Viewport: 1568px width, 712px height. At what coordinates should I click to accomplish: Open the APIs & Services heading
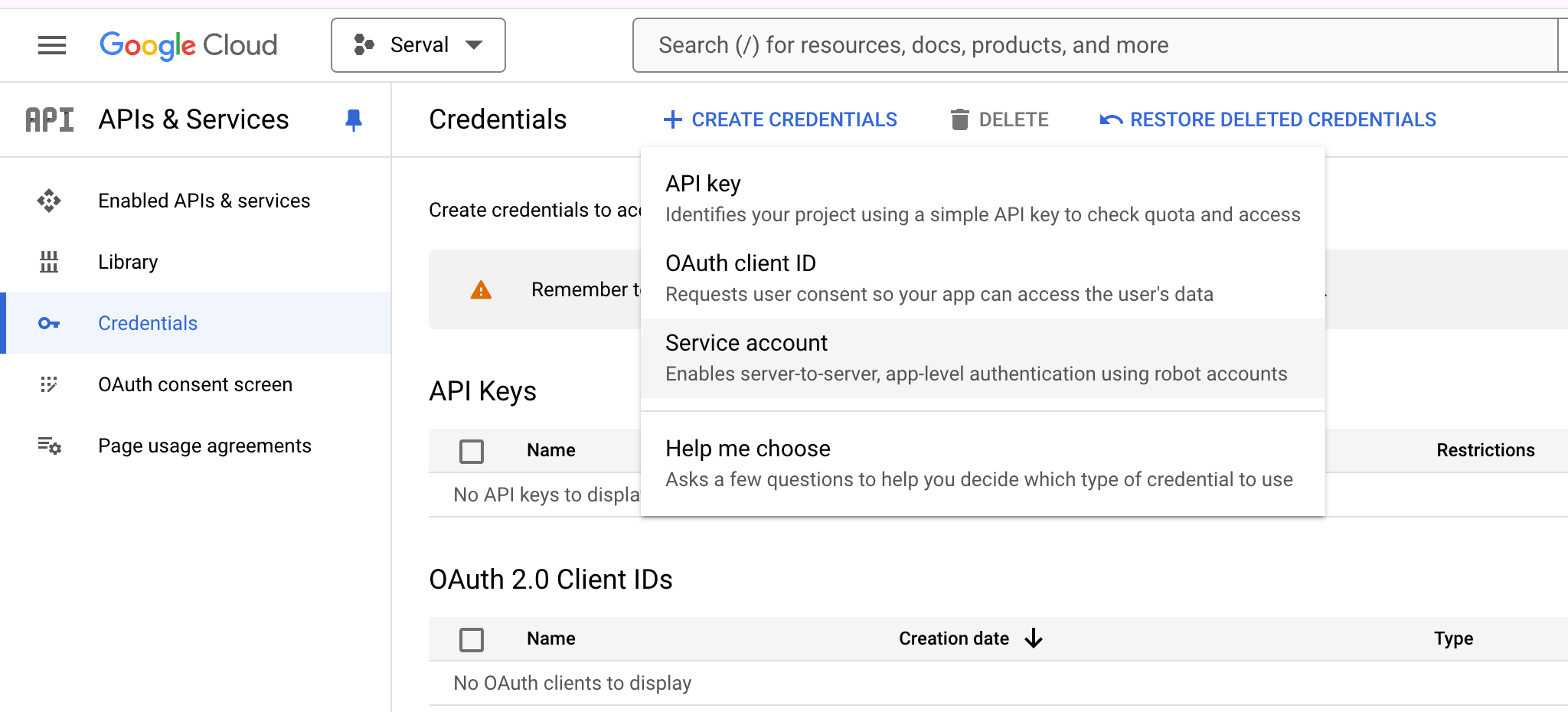click(194, 119)
